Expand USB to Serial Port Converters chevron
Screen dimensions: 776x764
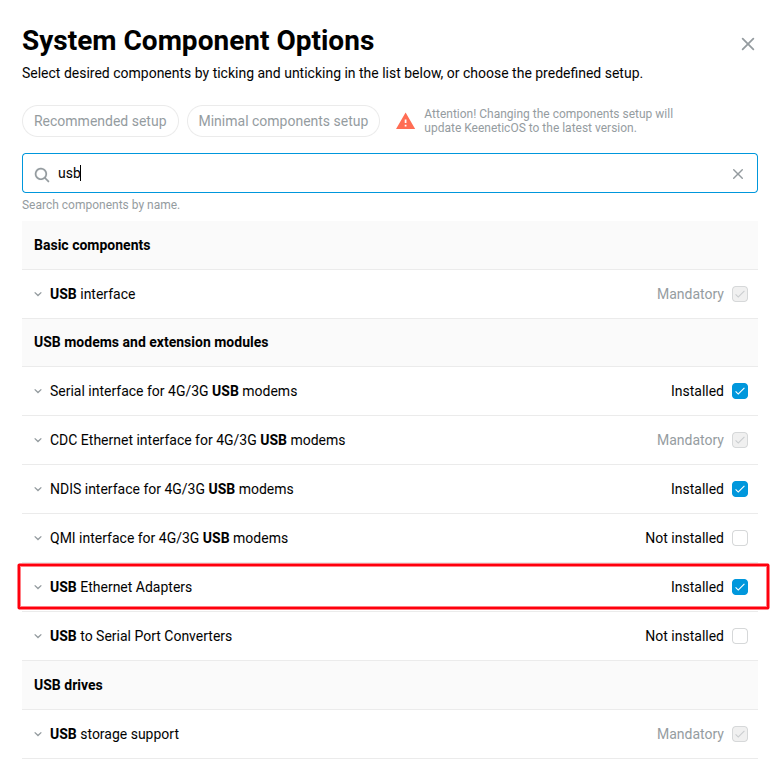point(38,636)
